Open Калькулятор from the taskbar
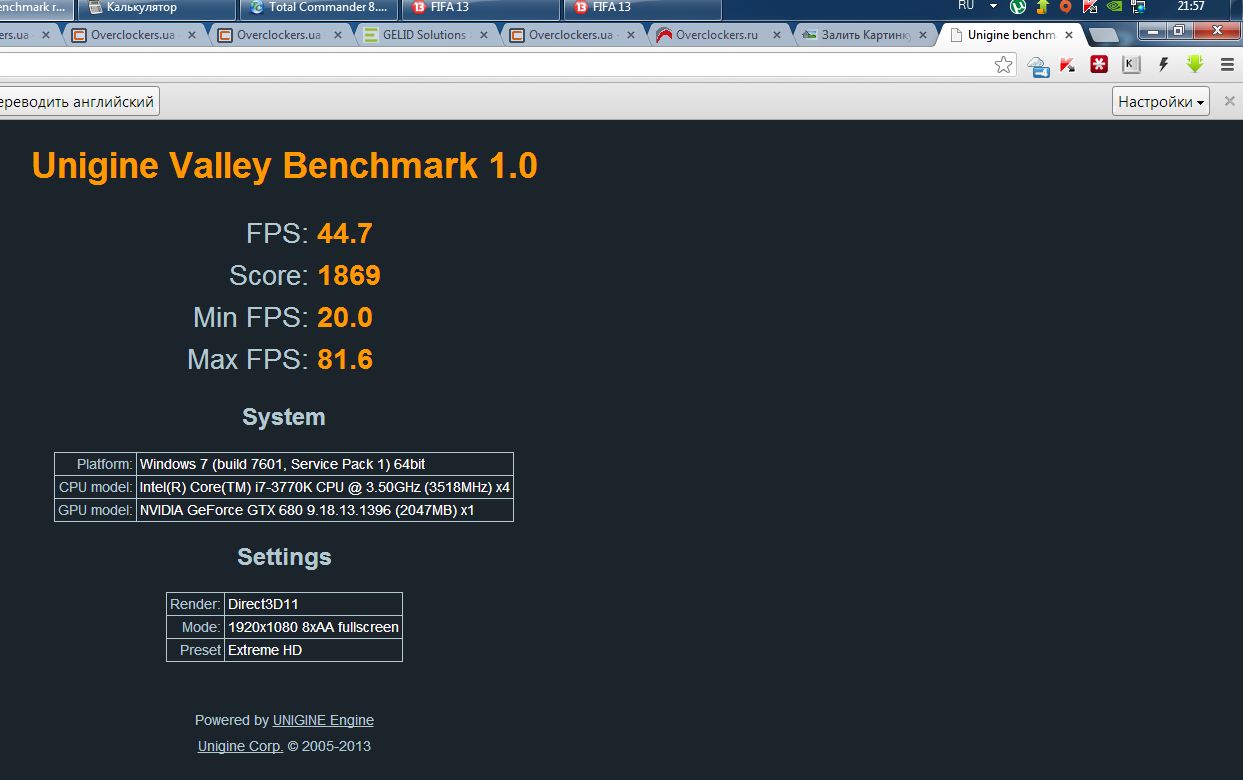The height and width of the screenshot is (780, 1243). point(156,9)
